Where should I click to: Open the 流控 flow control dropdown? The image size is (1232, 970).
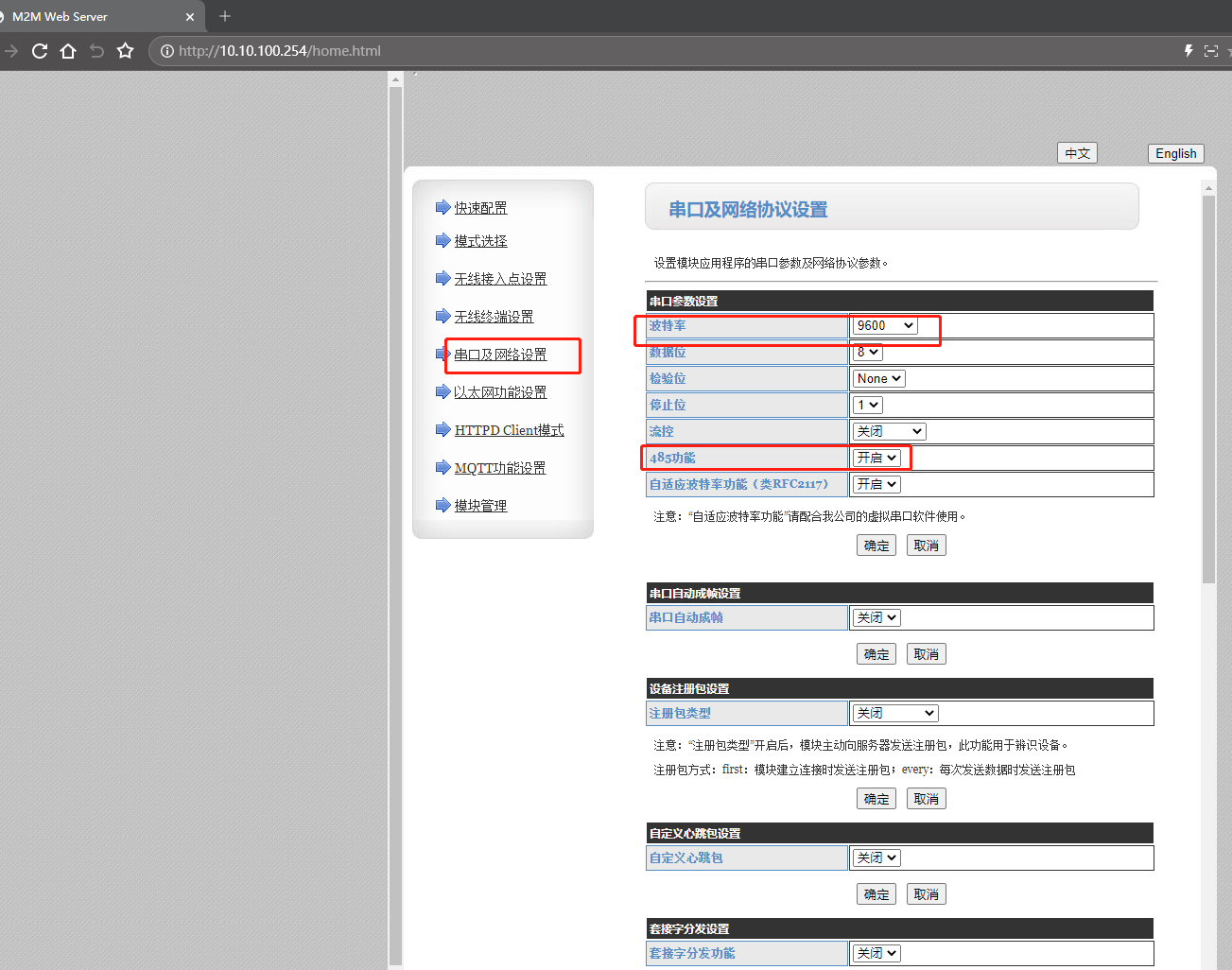pos(889,431)
